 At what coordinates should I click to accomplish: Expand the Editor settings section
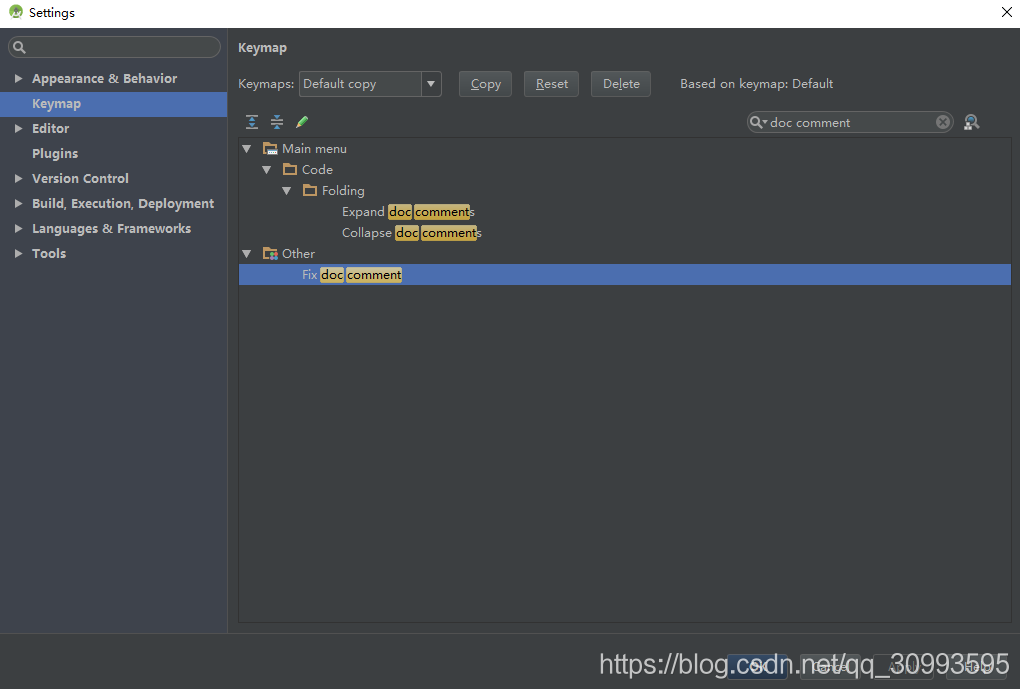pos(18,128)
